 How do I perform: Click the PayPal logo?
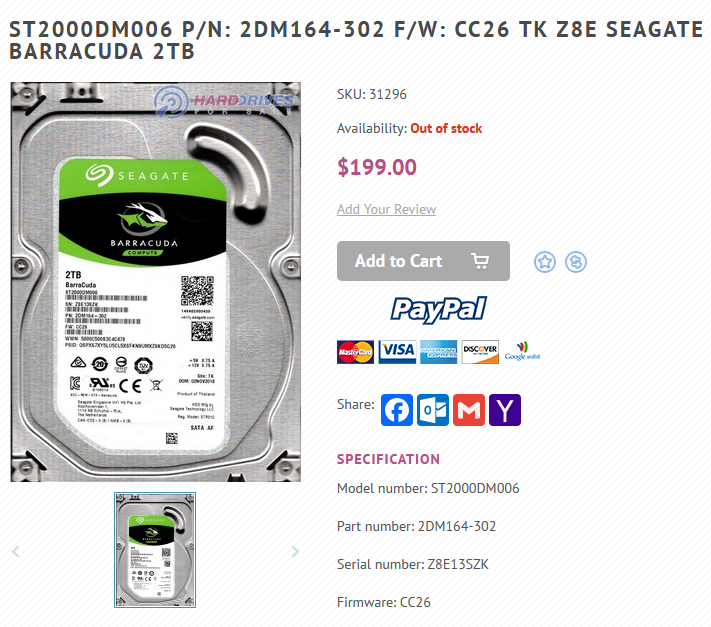coord(438,310)
